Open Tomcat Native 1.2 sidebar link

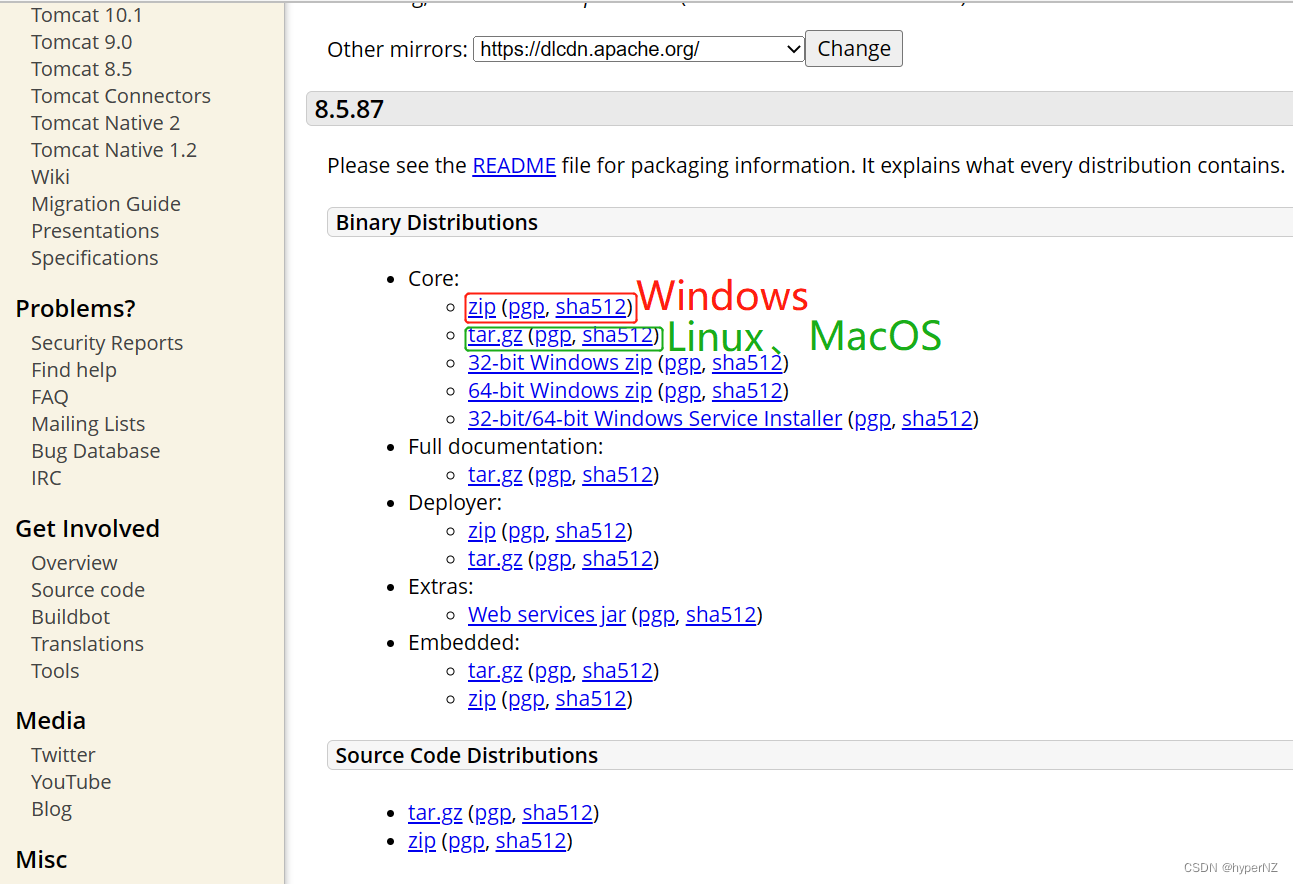tap(114, 150)
